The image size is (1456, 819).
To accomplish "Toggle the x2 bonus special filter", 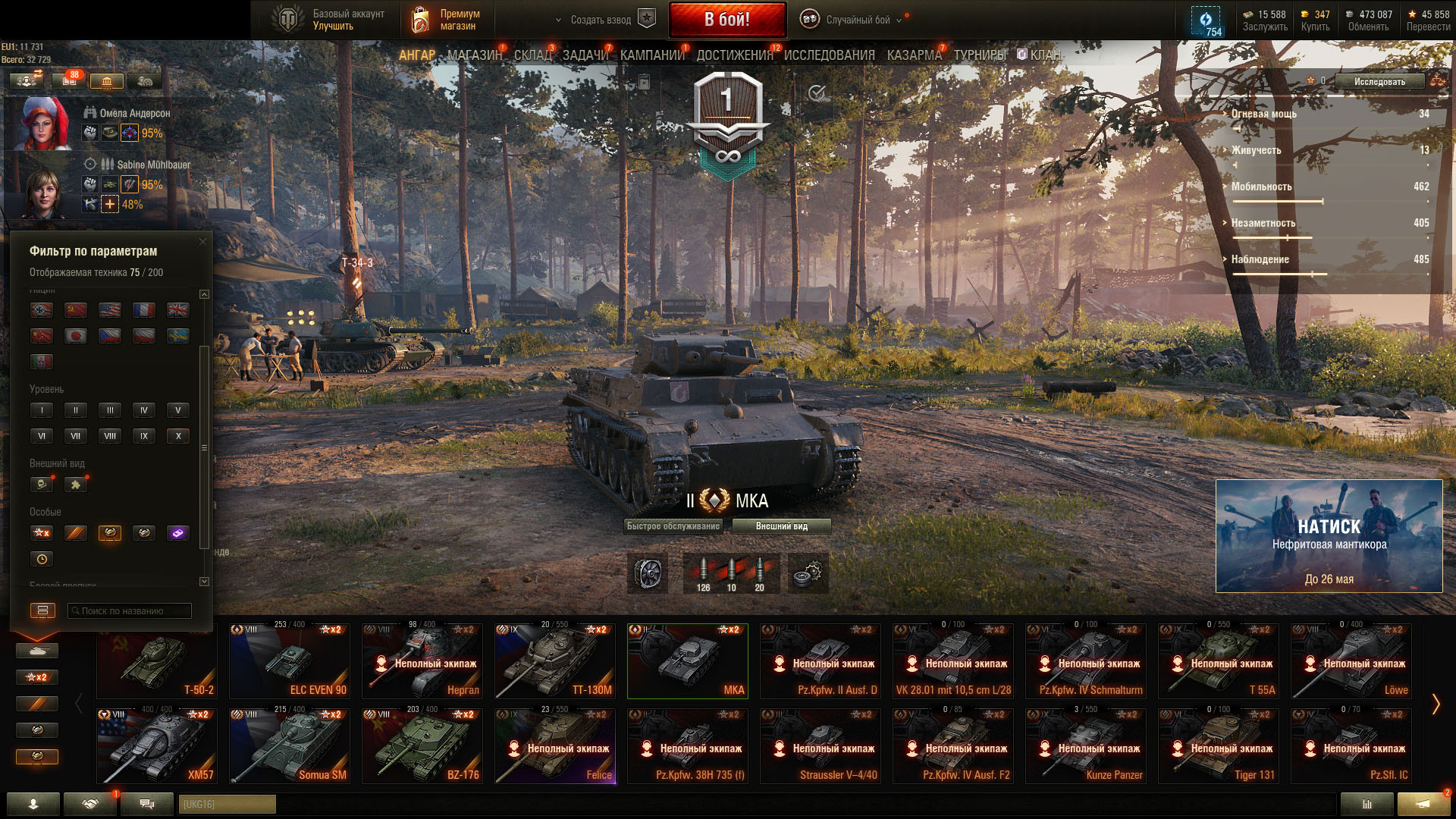I will 42,533.
